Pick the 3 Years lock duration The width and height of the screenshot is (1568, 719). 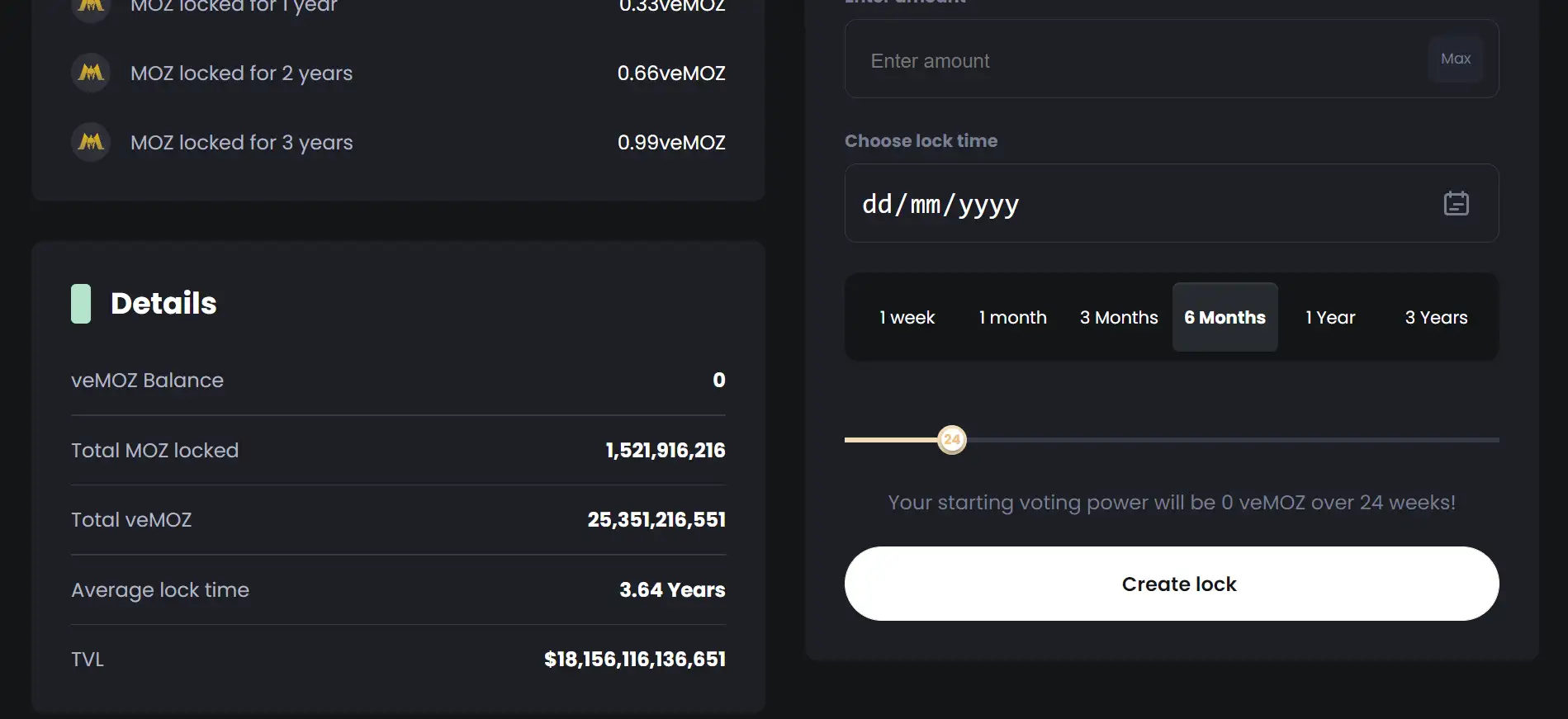(x=1436, y=318)
